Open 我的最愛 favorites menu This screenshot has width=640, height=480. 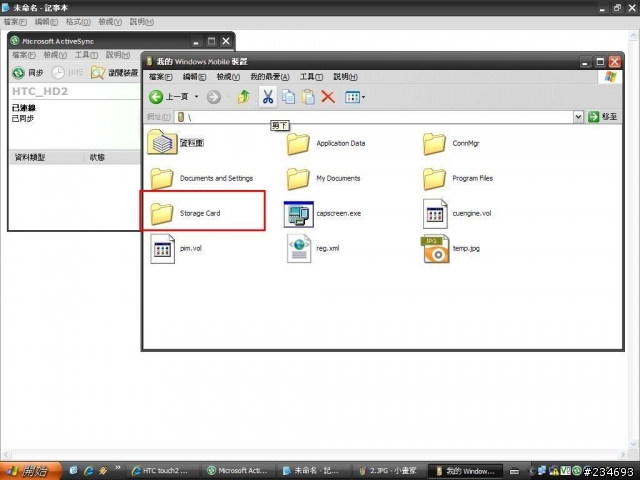(x=269, y=77)
